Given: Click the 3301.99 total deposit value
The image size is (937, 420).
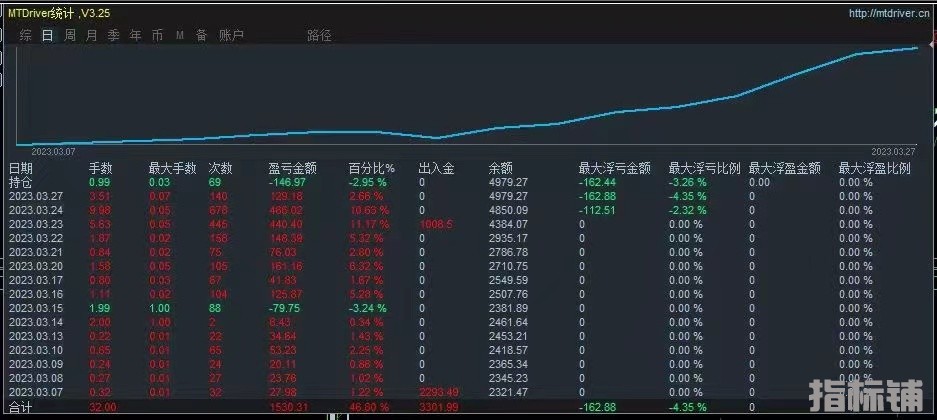Looking at the screenshot, I should tap(439, 407).
